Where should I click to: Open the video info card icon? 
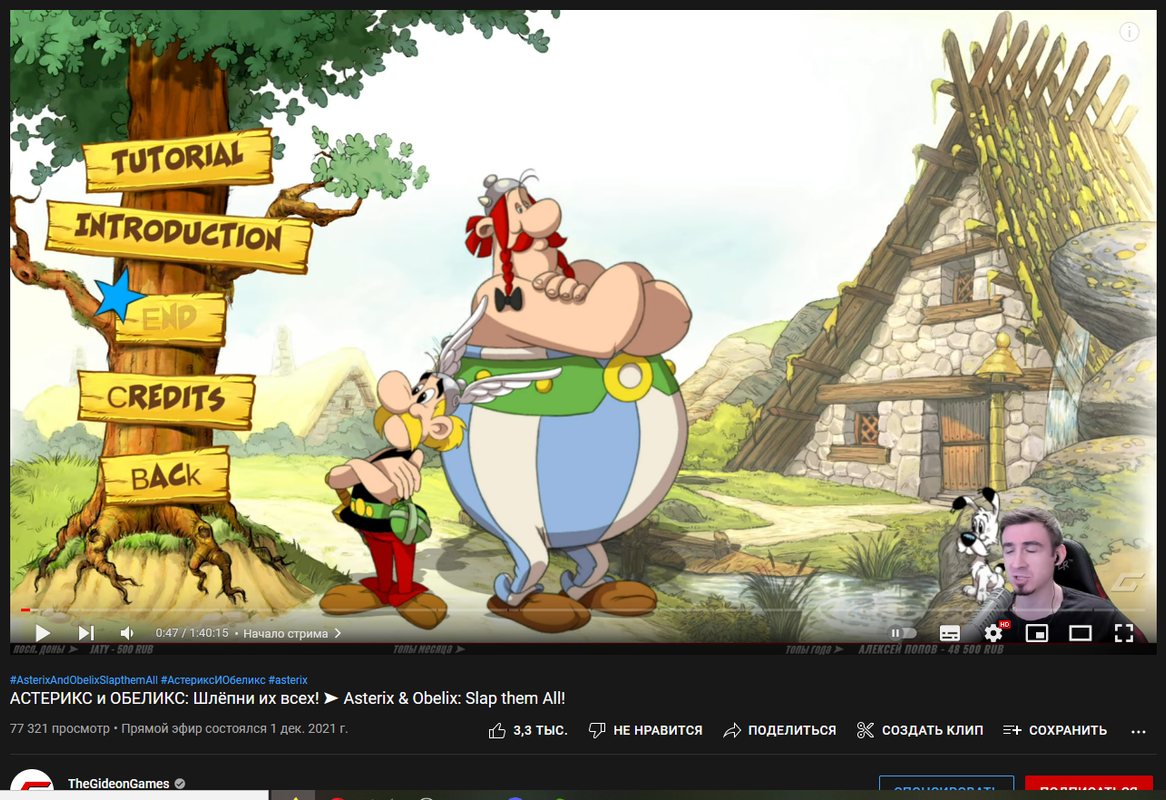pos(1129,32)
